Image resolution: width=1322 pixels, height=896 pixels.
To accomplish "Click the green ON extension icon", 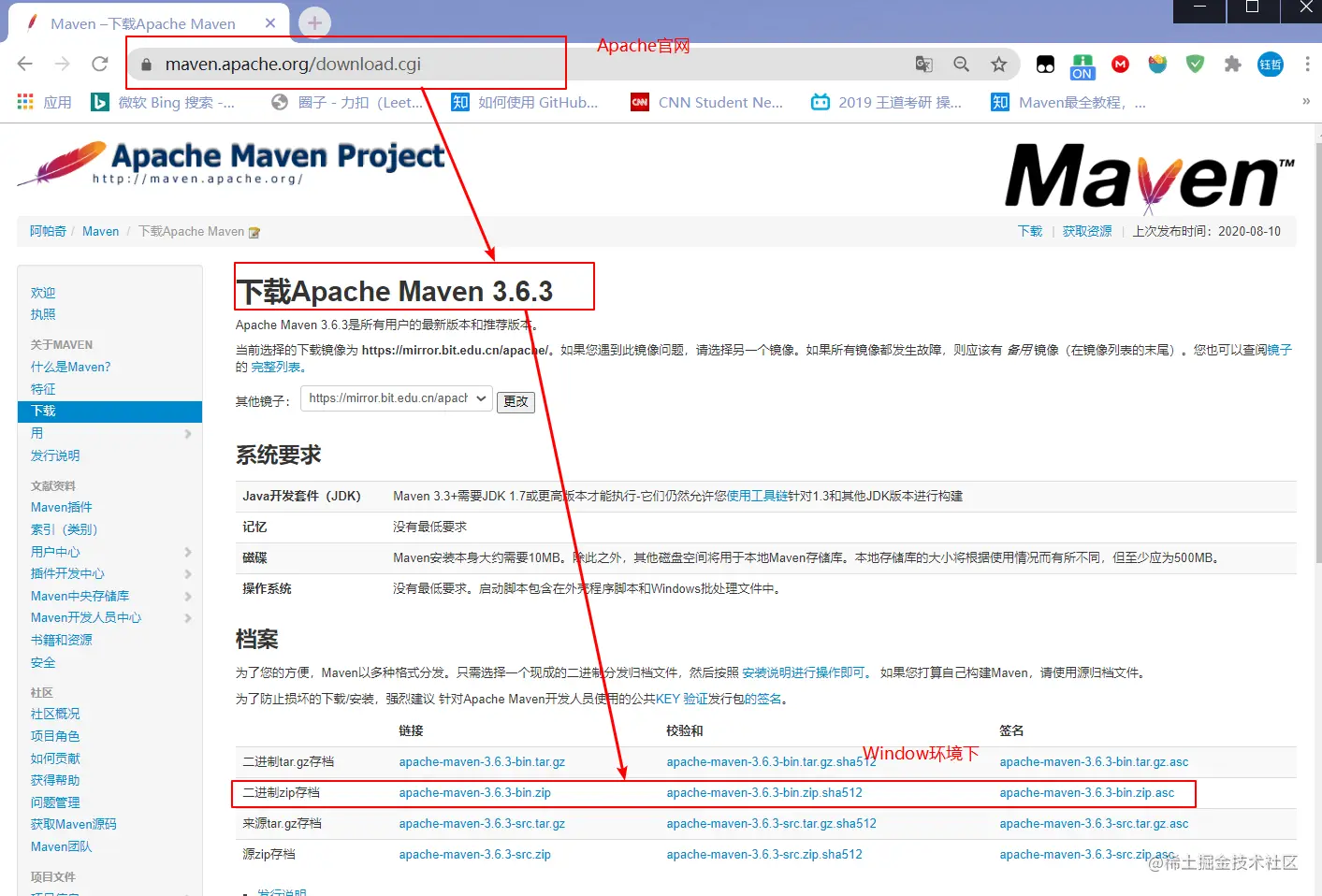I will [x=1082, y=65].
